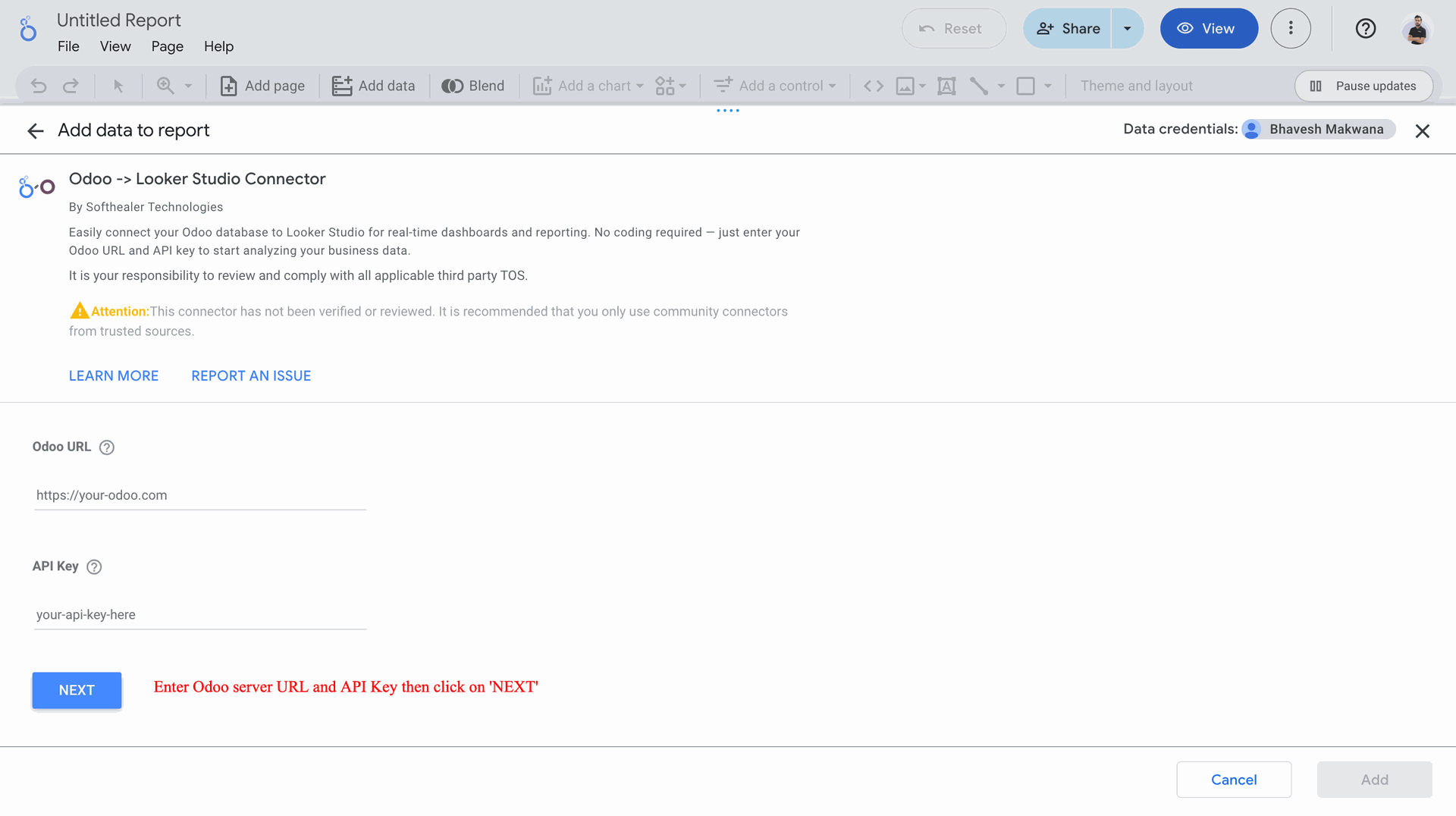Screen dimensions: 1456x816
Task: Click the yellow Attention warning icon
Action: click(80, 310)
